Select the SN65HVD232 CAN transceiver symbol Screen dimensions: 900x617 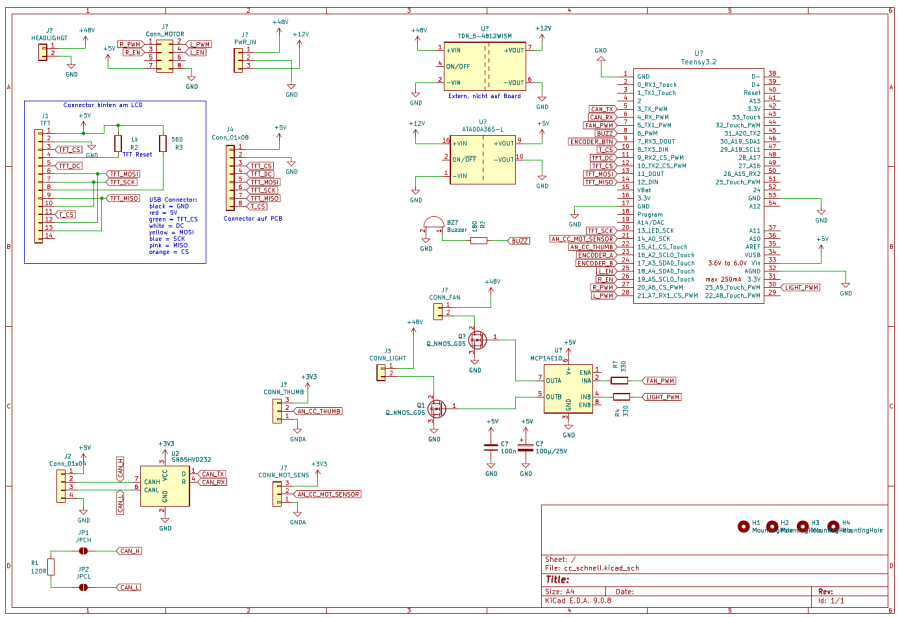click(166, 483)
